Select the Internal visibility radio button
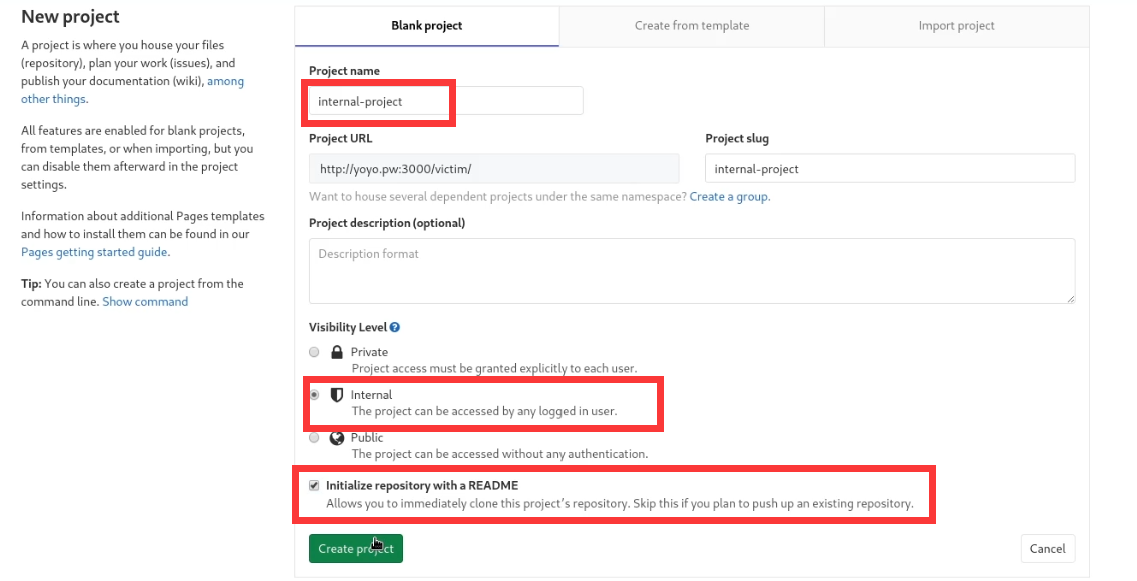1137x581 pixels. pyautogui.click(x=314, y=395)
